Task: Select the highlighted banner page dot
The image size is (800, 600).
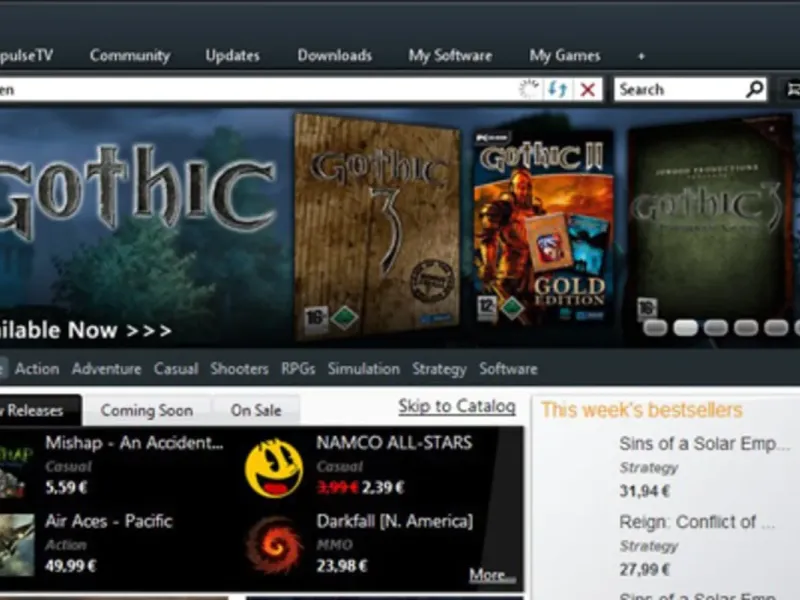Action: (685, 328)
